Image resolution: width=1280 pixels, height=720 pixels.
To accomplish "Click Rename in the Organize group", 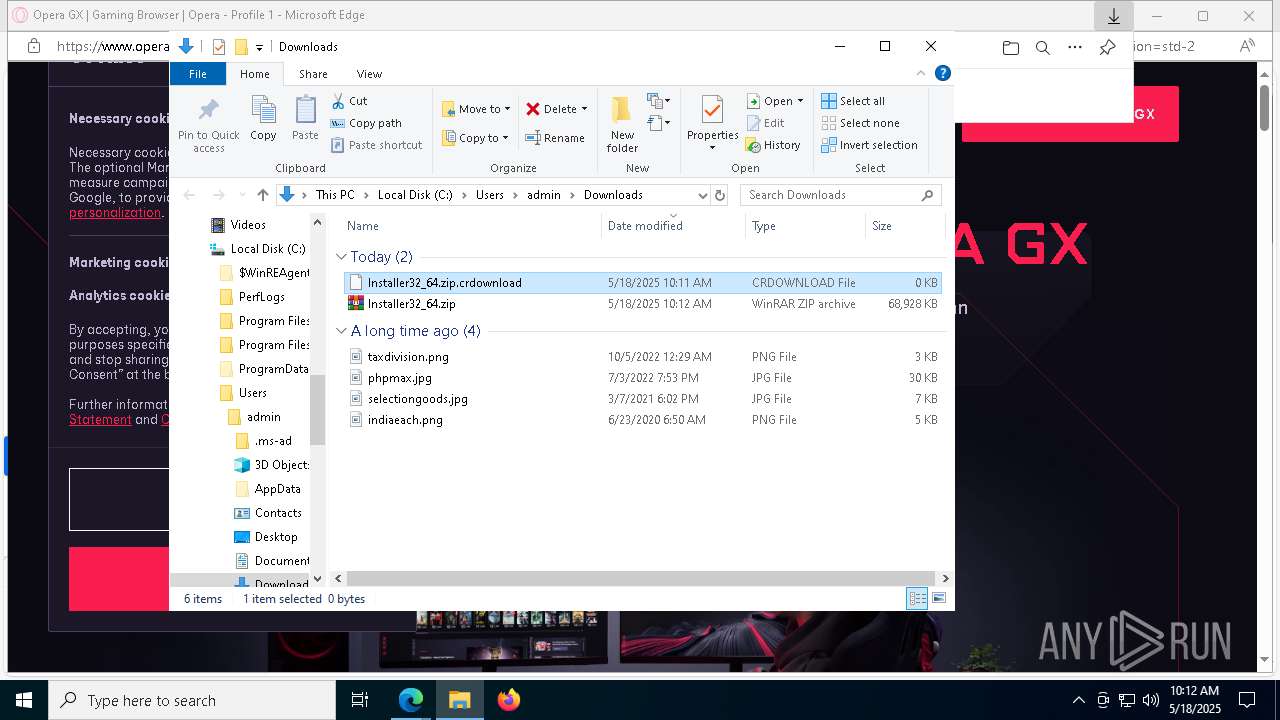I will 555,138.
